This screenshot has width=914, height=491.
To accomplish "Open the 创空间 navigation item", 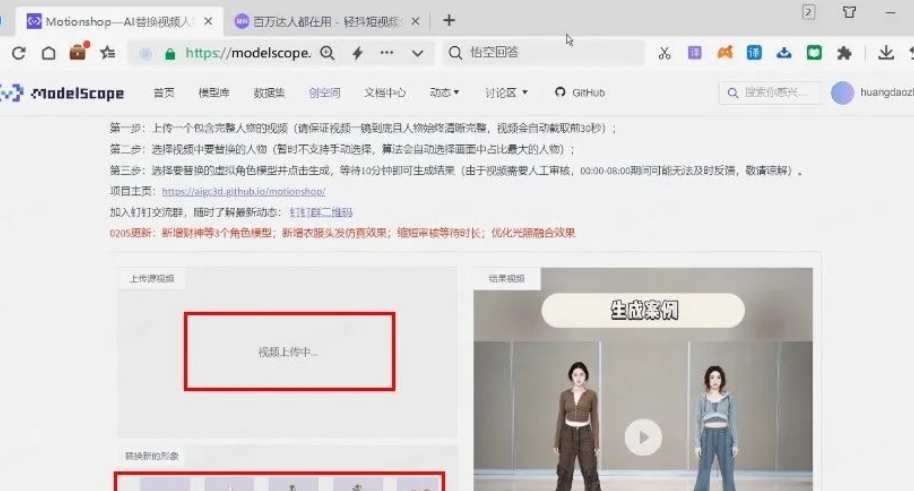I will pos(325,93).
